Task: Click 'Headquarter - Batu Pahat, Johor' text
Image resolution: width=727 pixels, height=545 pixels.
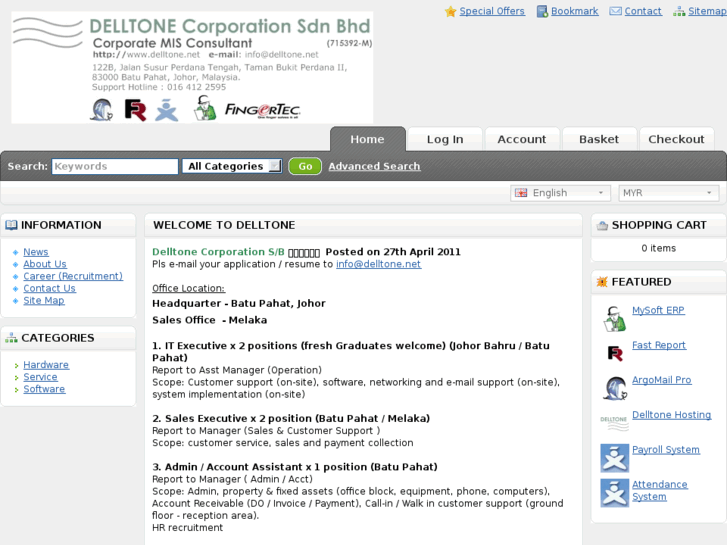Action: tap(239, 303)
